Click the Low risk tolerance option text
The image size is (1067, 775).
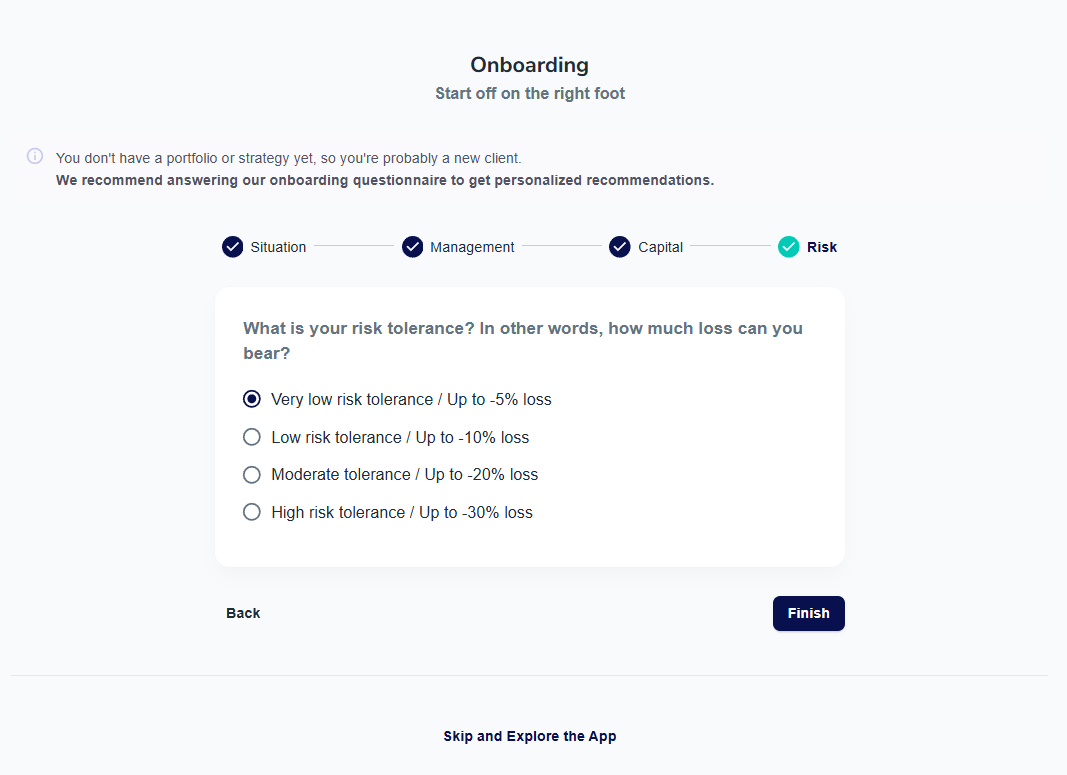tap(400, 438)
